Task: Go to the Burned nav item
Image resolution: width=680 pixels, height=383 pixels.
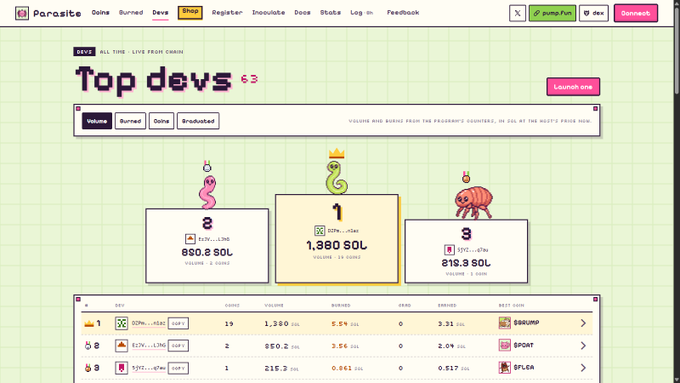Action: point(131,13)
